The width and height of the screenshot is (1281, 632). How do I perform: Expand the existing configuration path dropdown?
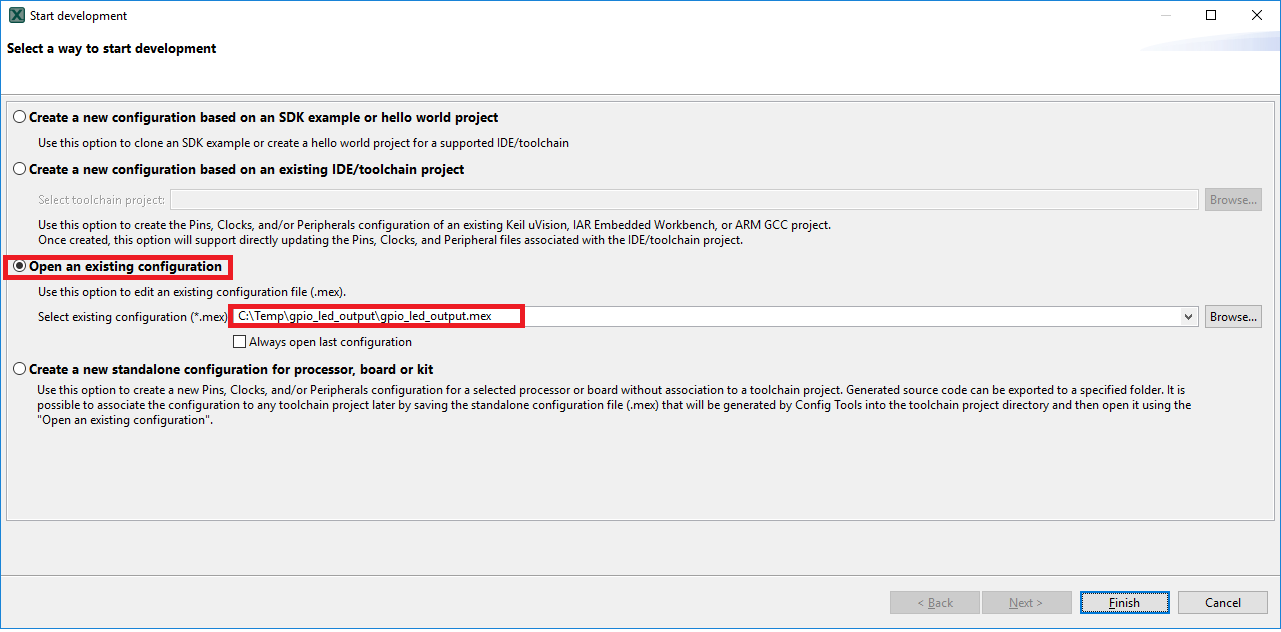1188,317
